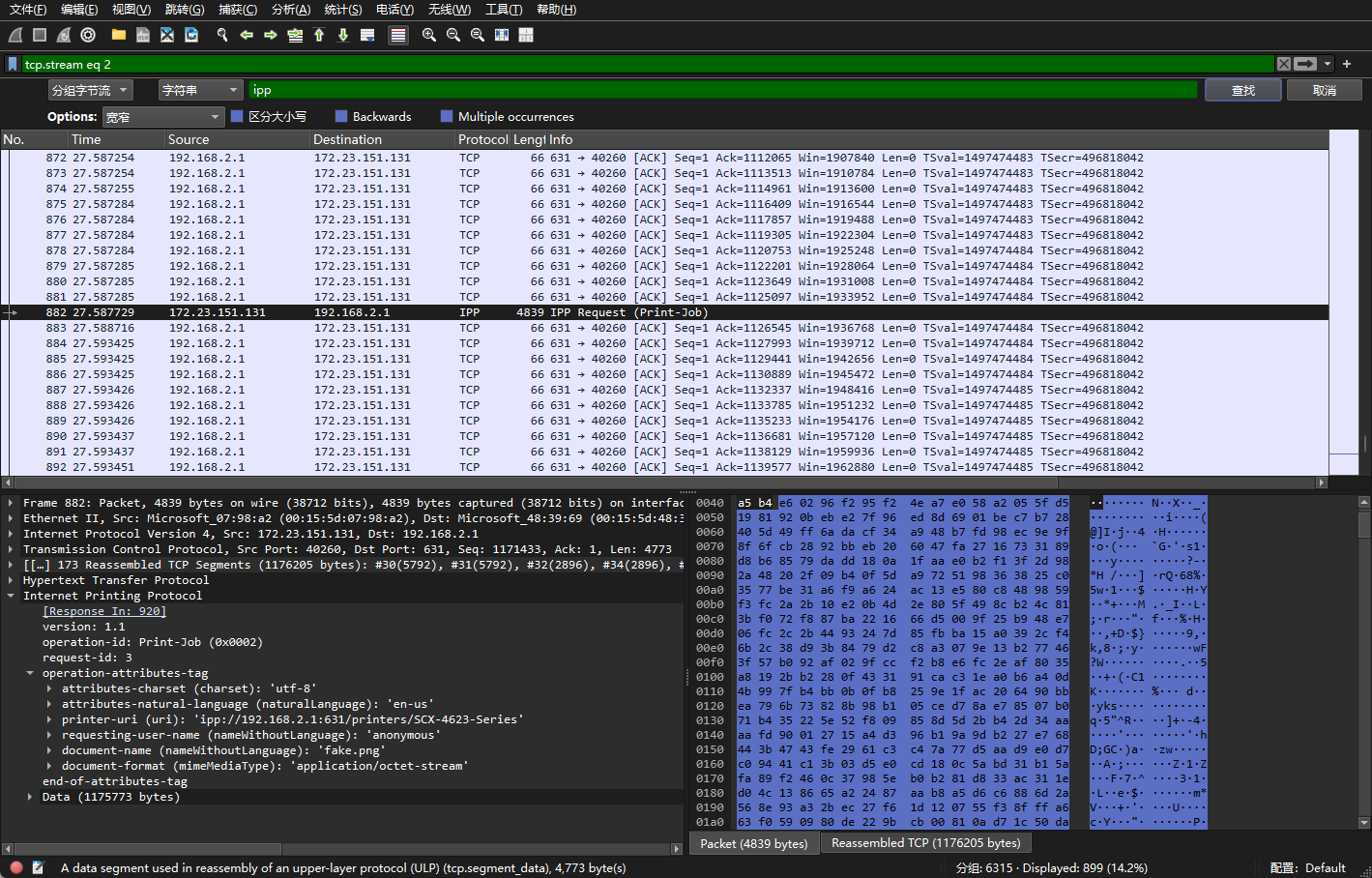Reset text to normal size
The image size is (1372, 878).
(x=478, y=35)
